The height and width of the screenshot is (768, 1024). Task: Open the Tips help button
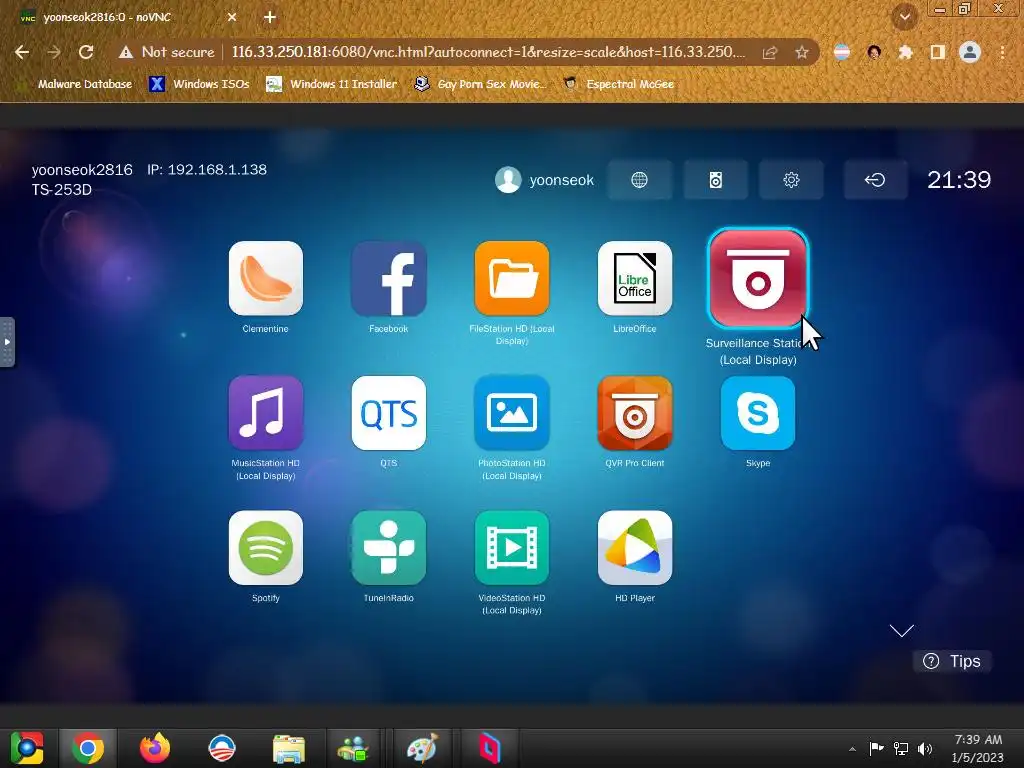pos(952,661)
